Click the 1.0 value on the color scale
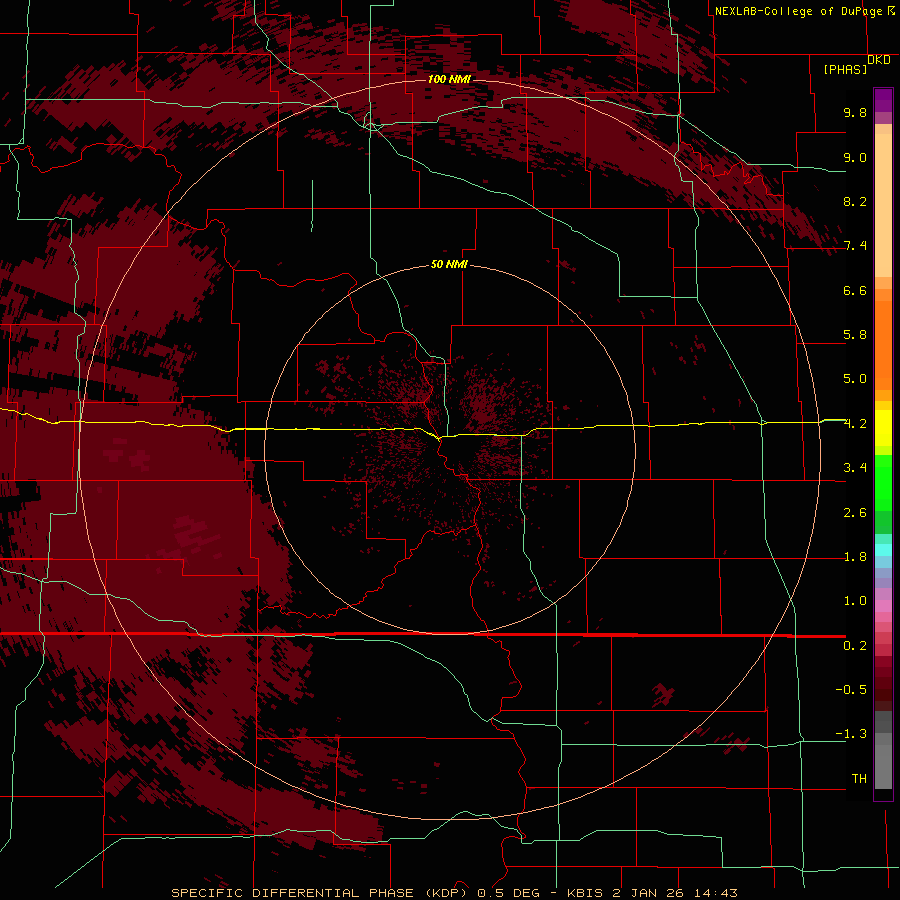 pos(855,601)
